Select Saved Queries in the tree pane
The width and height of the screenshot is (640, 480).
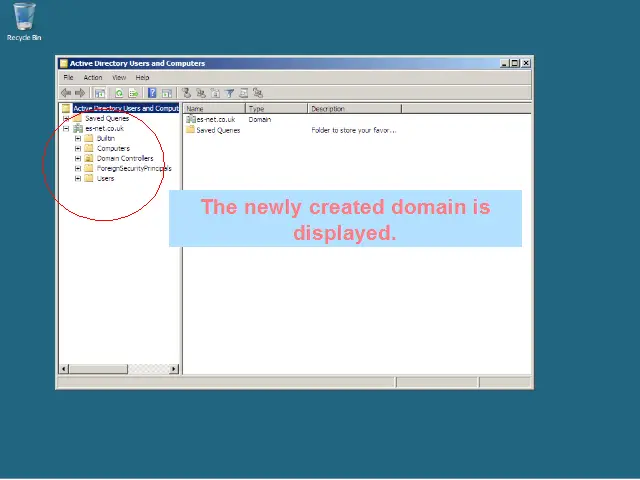(107, 118)
